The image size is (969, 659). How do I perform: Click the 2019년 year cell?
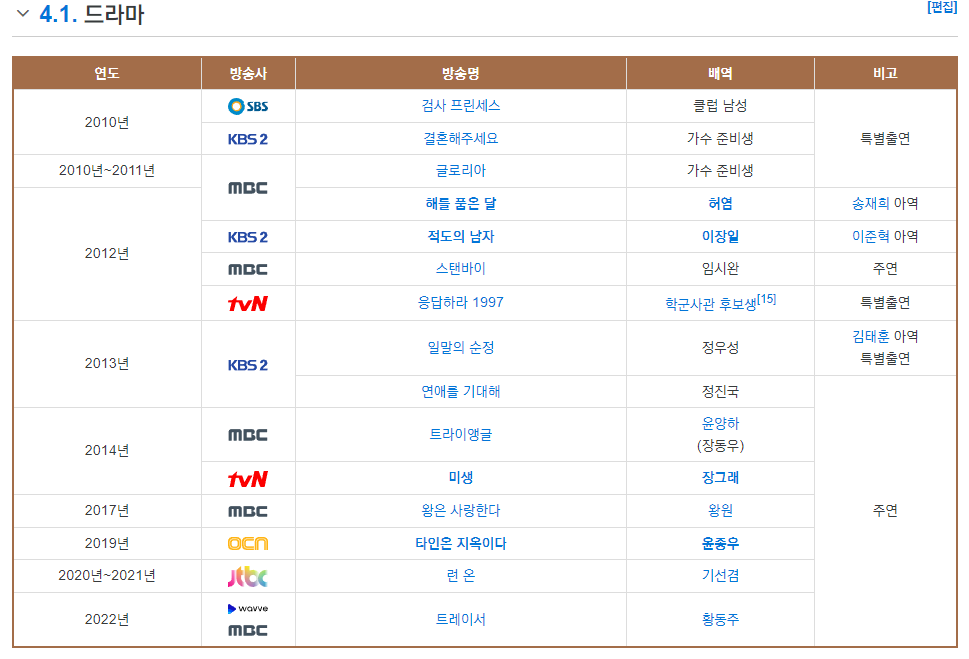point(107,543)
